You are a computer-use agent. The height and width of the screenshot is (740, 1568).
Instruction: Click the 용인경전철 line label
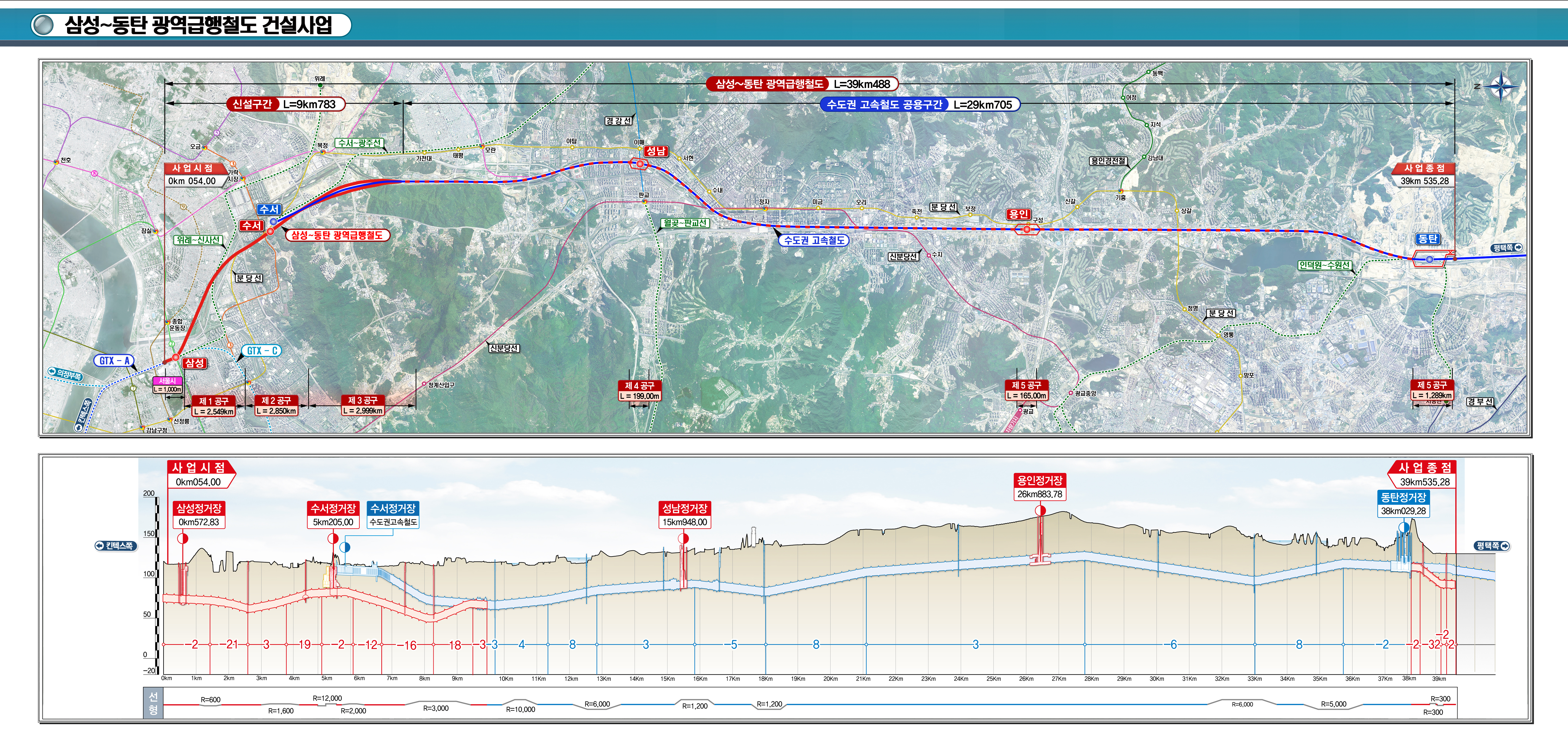point(1108,161)
